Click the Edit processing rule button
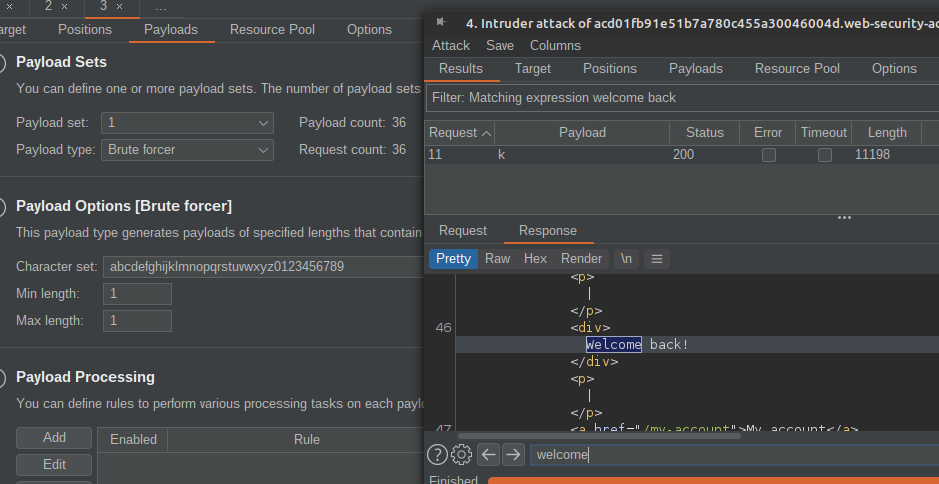Image resolution: width=939 pixels, height=484 pixels. click(x=54, y=465)
